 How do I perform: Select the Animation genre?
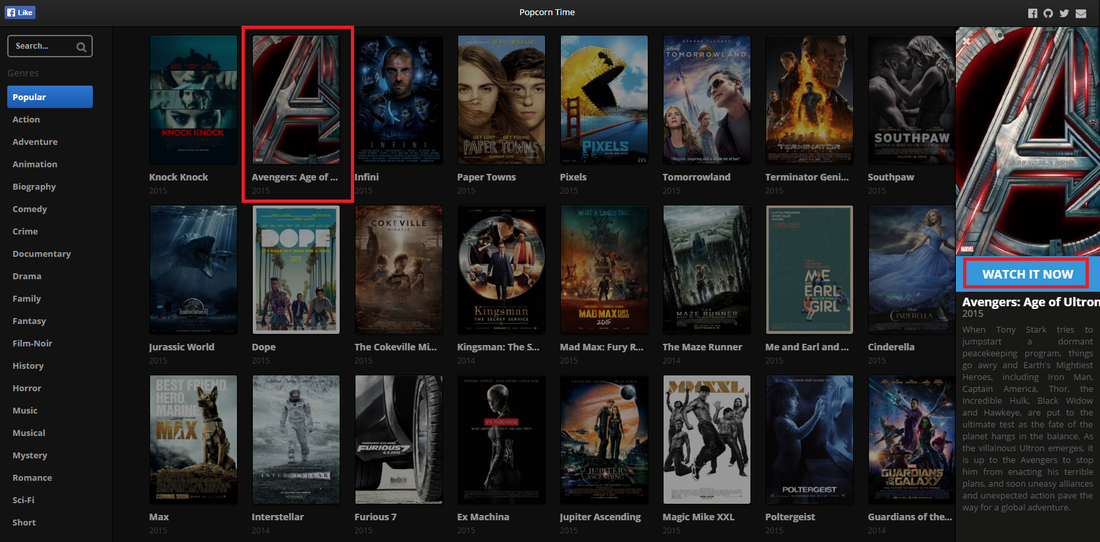(x=35, y=164)
